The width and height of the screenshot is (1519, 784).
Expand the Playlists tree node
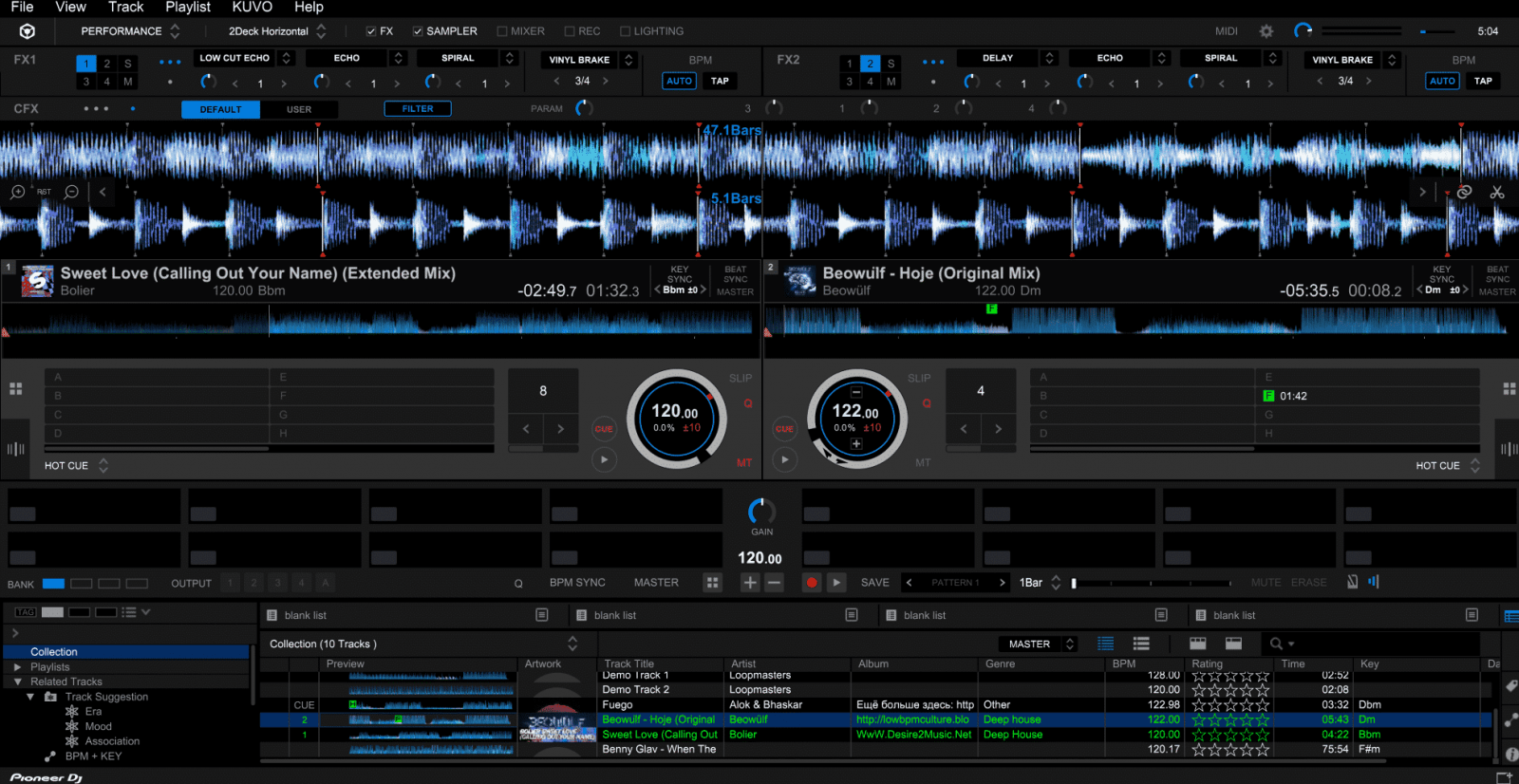point(17,667)
